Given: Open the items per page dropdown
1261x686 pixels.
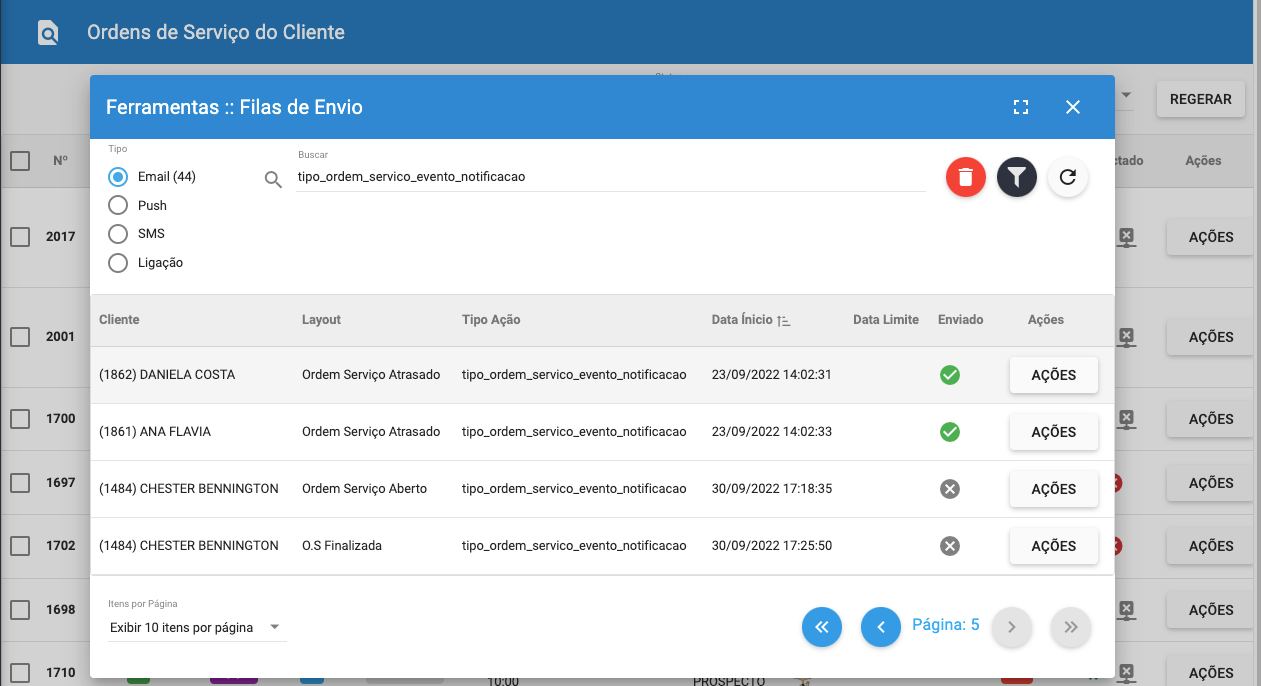Looking at the screenshot, I should 196,628.
